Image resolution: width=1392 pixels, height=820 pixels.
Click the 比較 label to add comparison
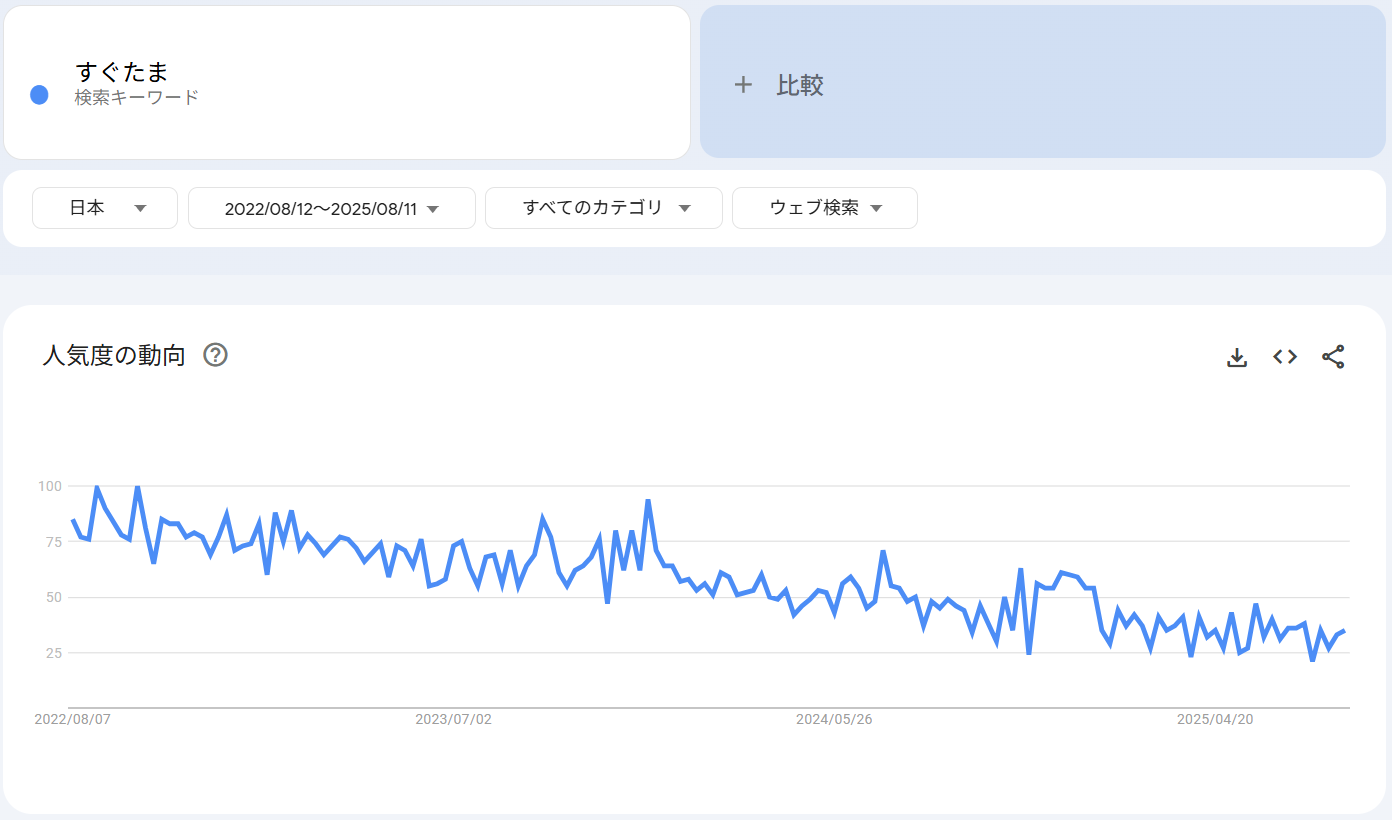click(800, 85)
